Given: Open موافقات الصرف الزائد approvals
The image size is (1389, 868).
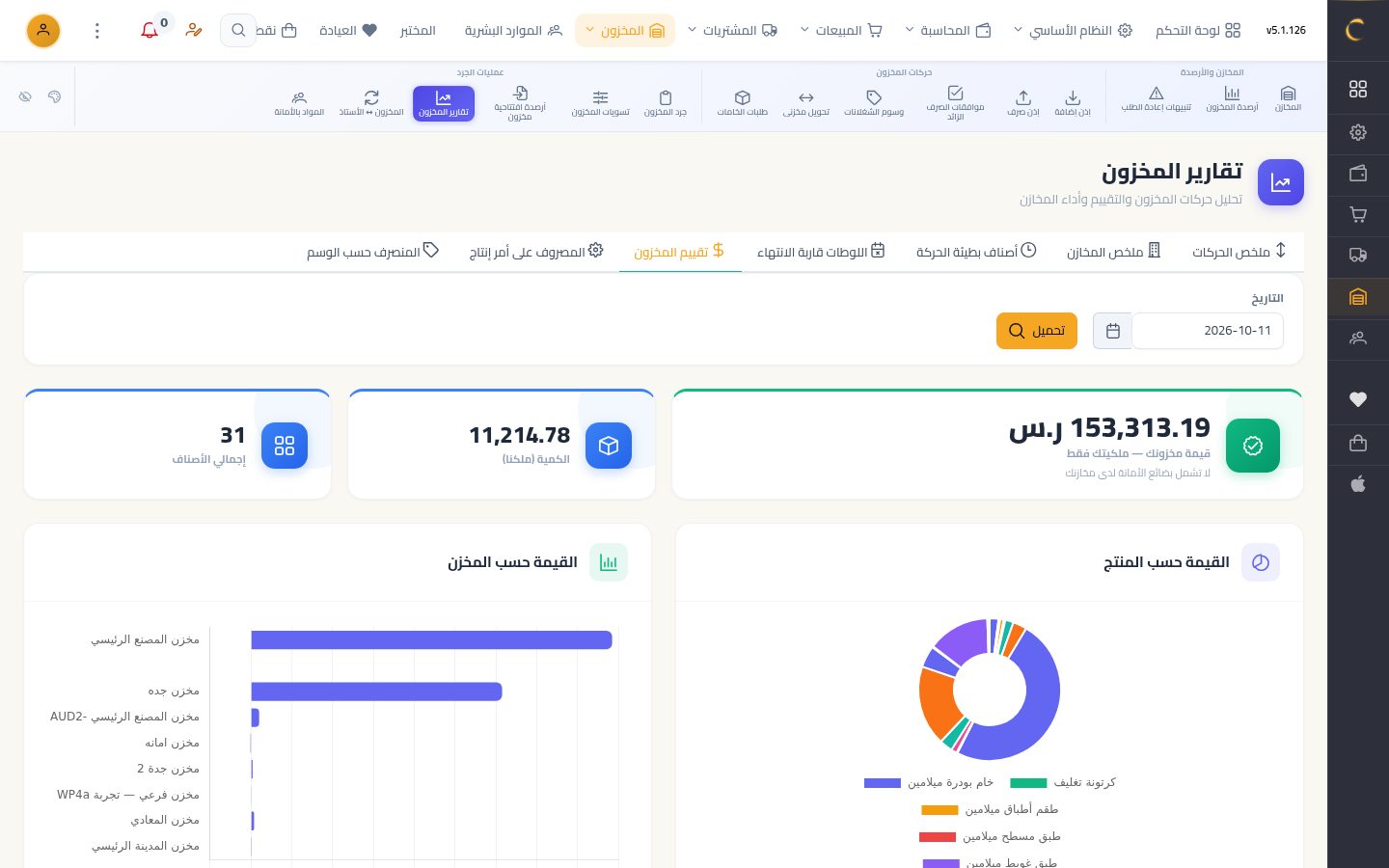Looking at the screenshot, I should [x=955, y=103].
